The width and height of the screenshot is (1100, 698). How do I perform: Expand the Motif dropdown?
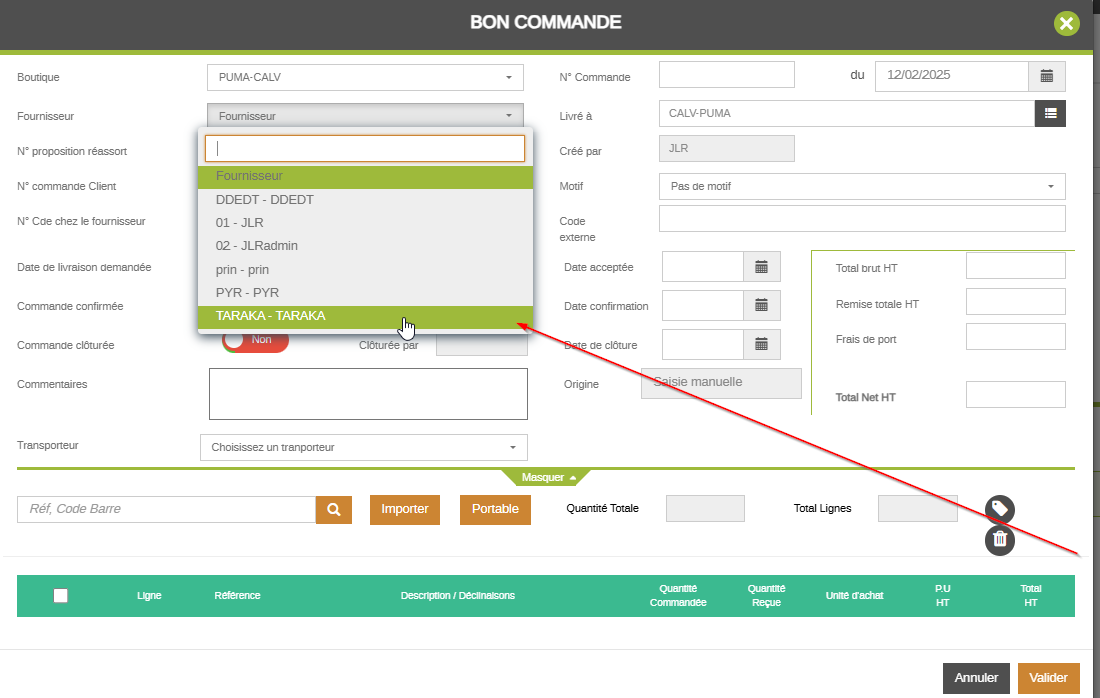point(861,186)
